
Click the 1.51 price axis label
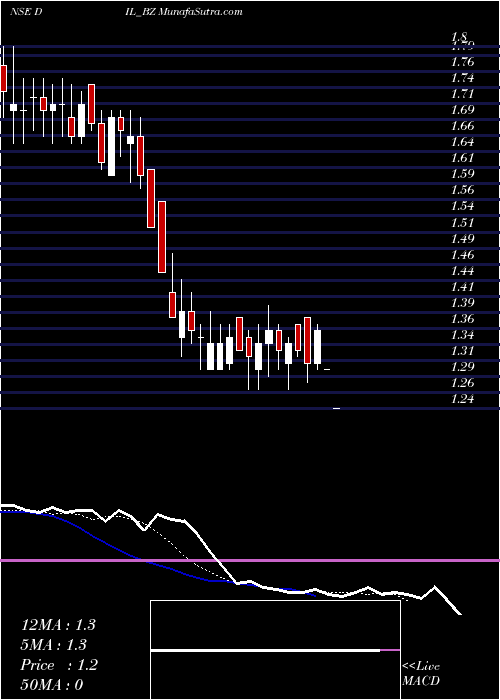[x=463, y=222]
